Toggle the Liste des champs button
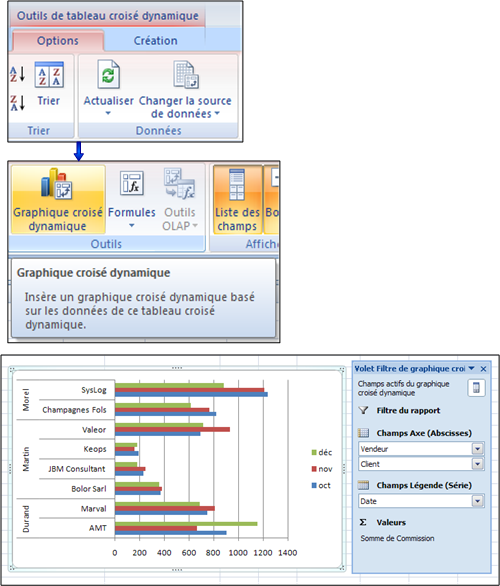The height and width of the screenshot is (586, 500). click(237, 200)
